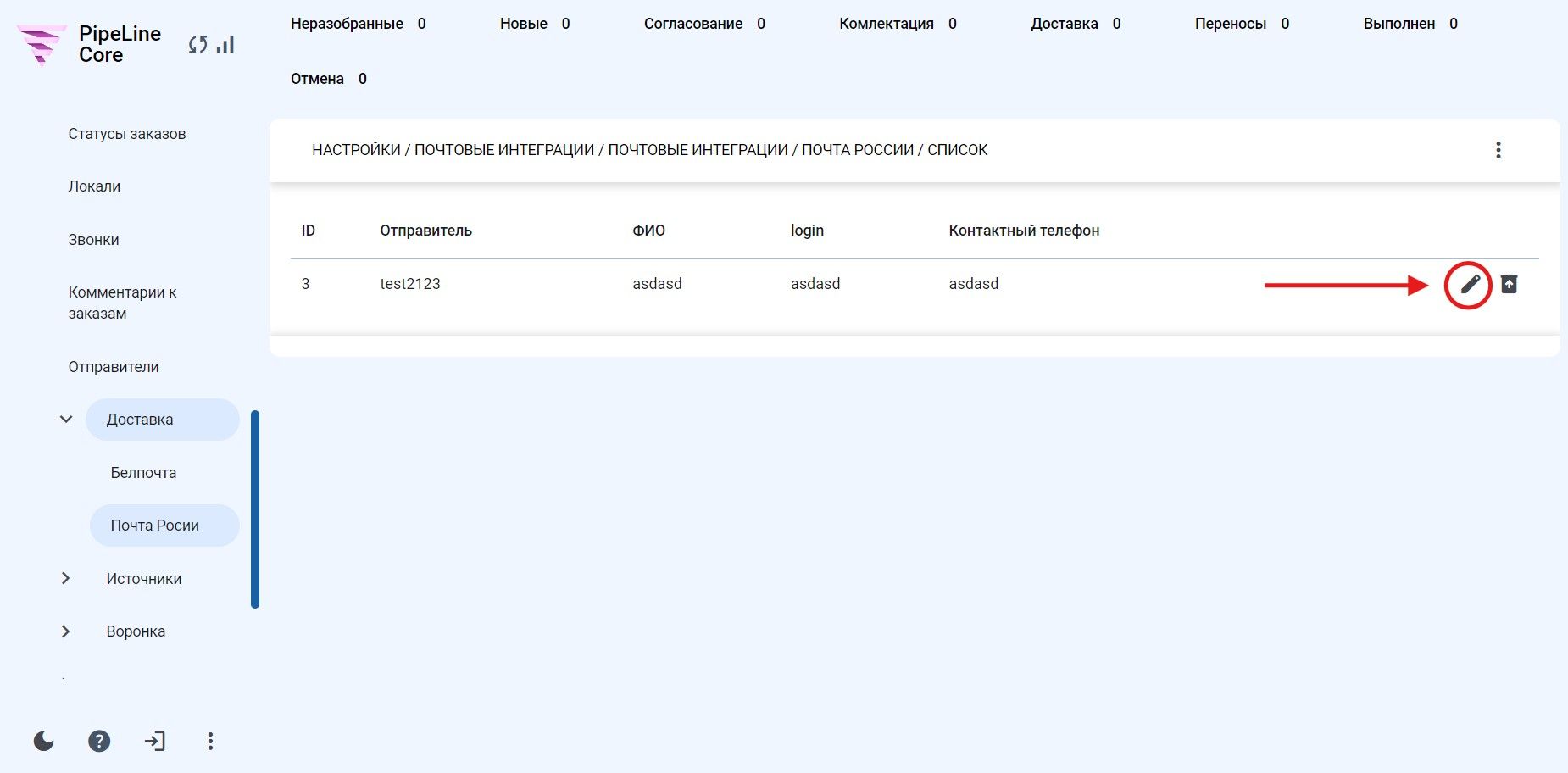Open Комментарии к заказам in sidebar
This screenshot has height=773, width=1568.
point(123,303)
